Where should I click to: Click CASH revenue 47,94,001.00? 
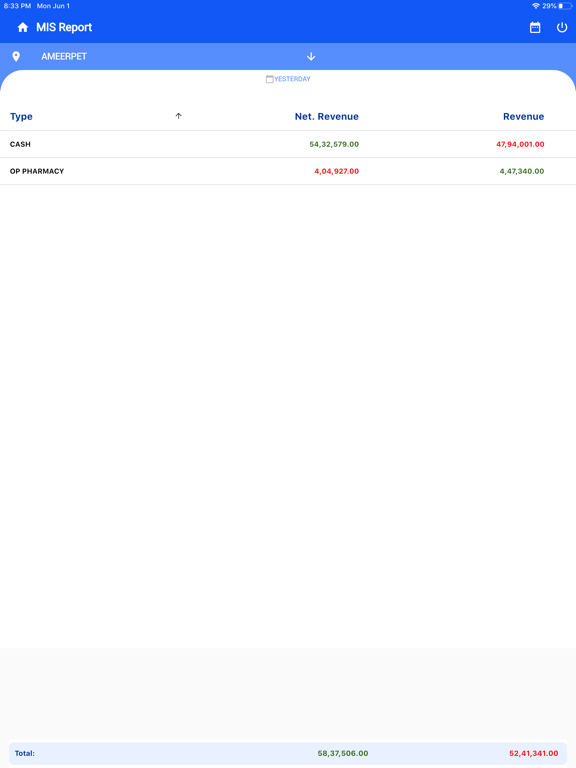tap(520, 144)
